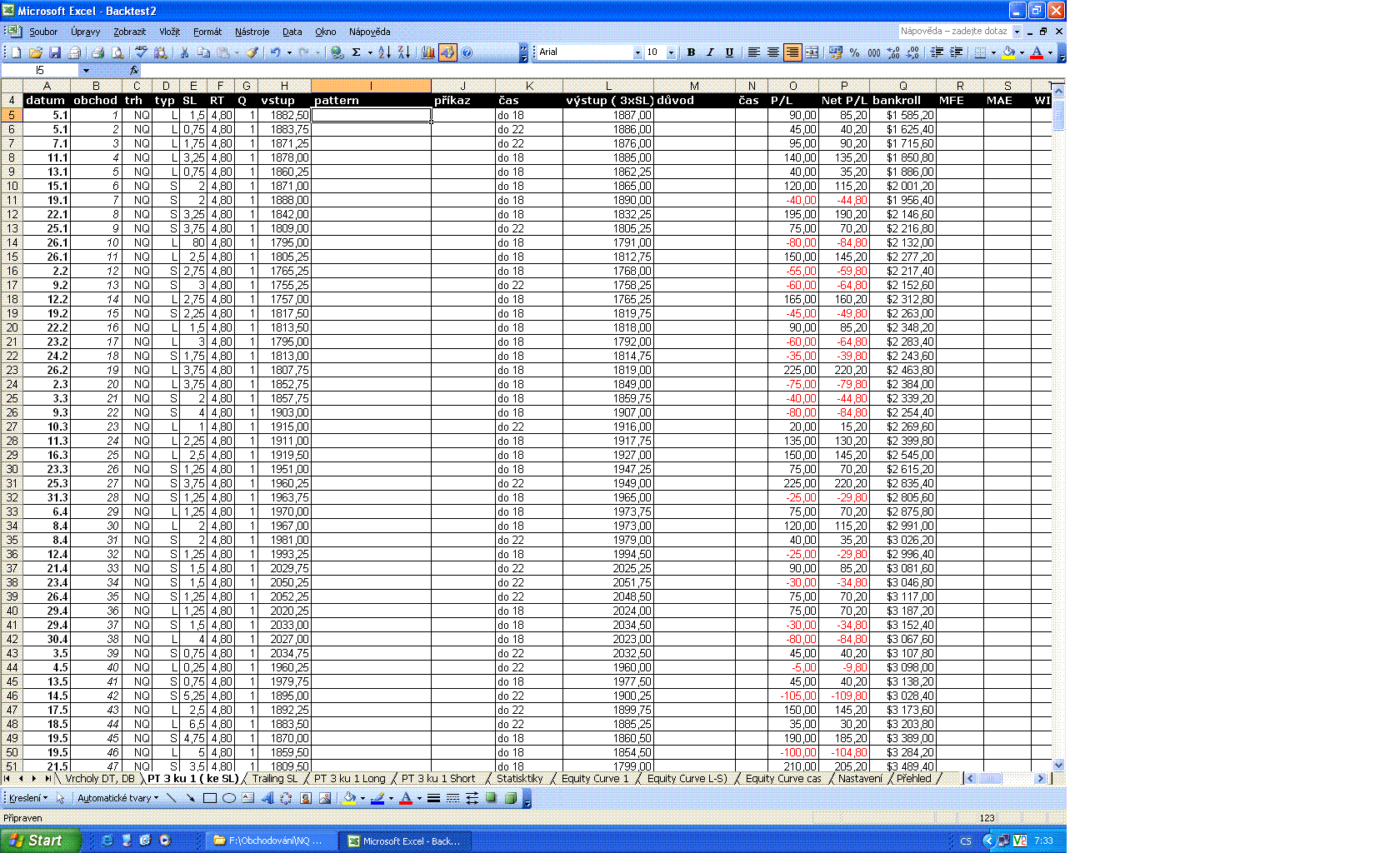Apply currency style formatting
The width and height of the screenshot is (1400, 853).
836,52
